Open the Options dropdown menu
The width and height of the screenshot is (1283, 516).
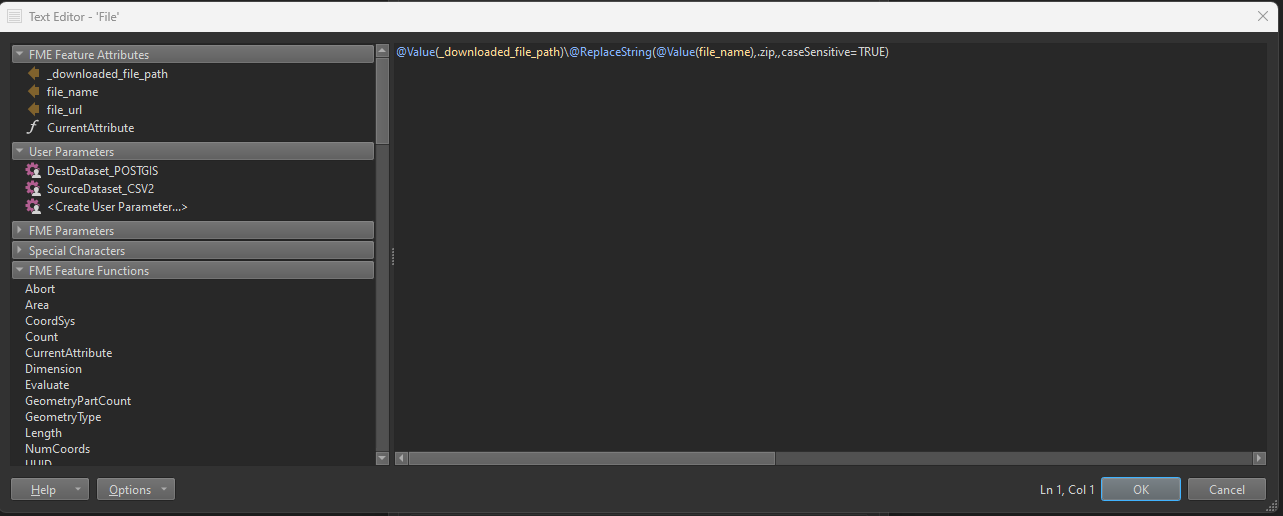pyautogui.click(x=136, y=490)
